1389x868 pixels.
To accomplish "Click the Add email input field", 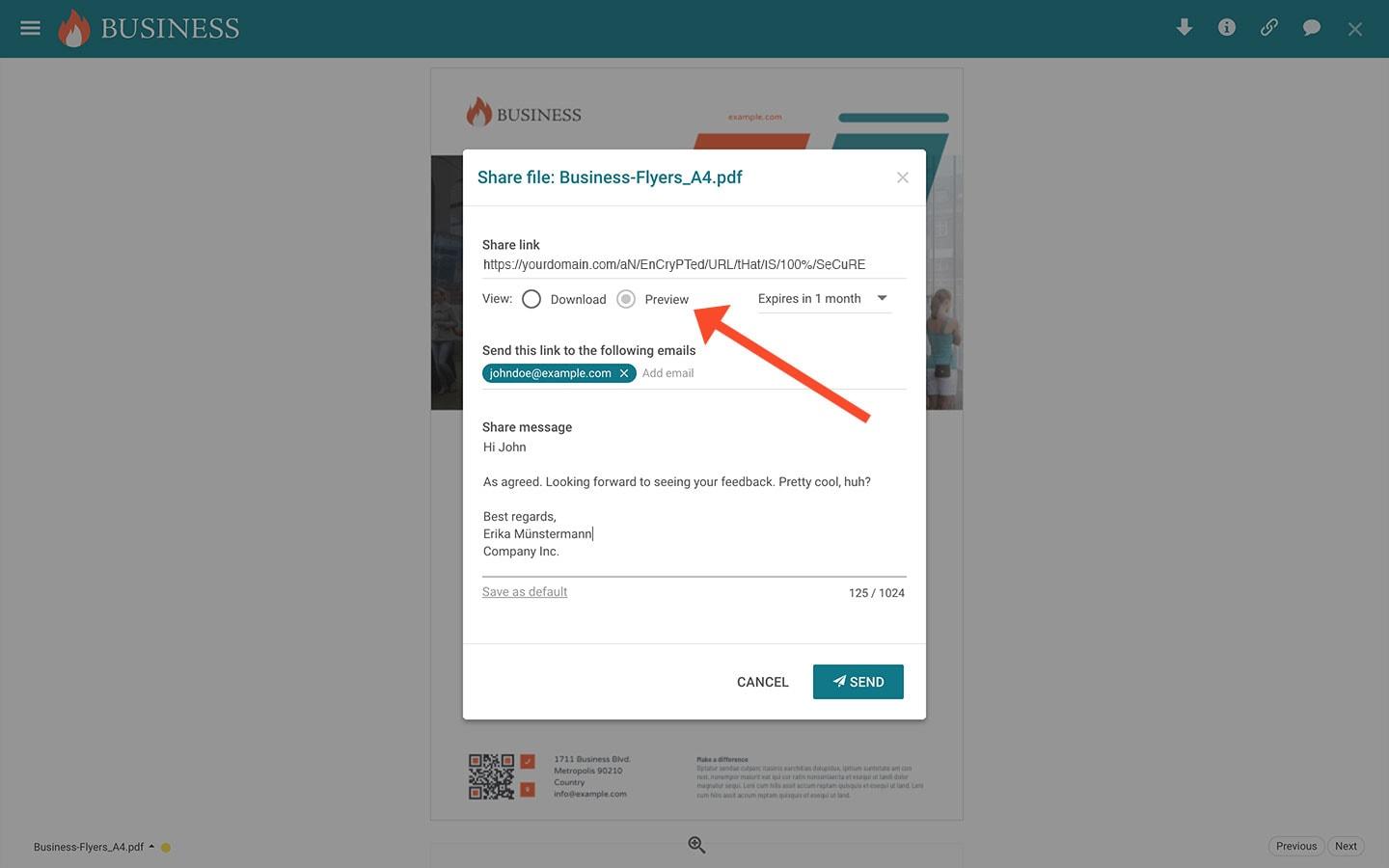I will (772, 373).
